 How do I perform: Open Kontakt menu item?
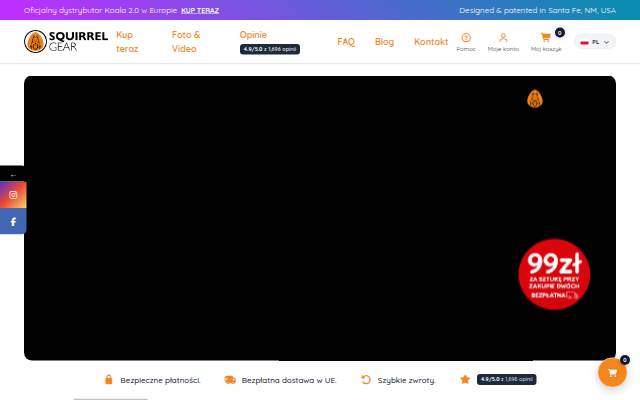pos(431,42)
